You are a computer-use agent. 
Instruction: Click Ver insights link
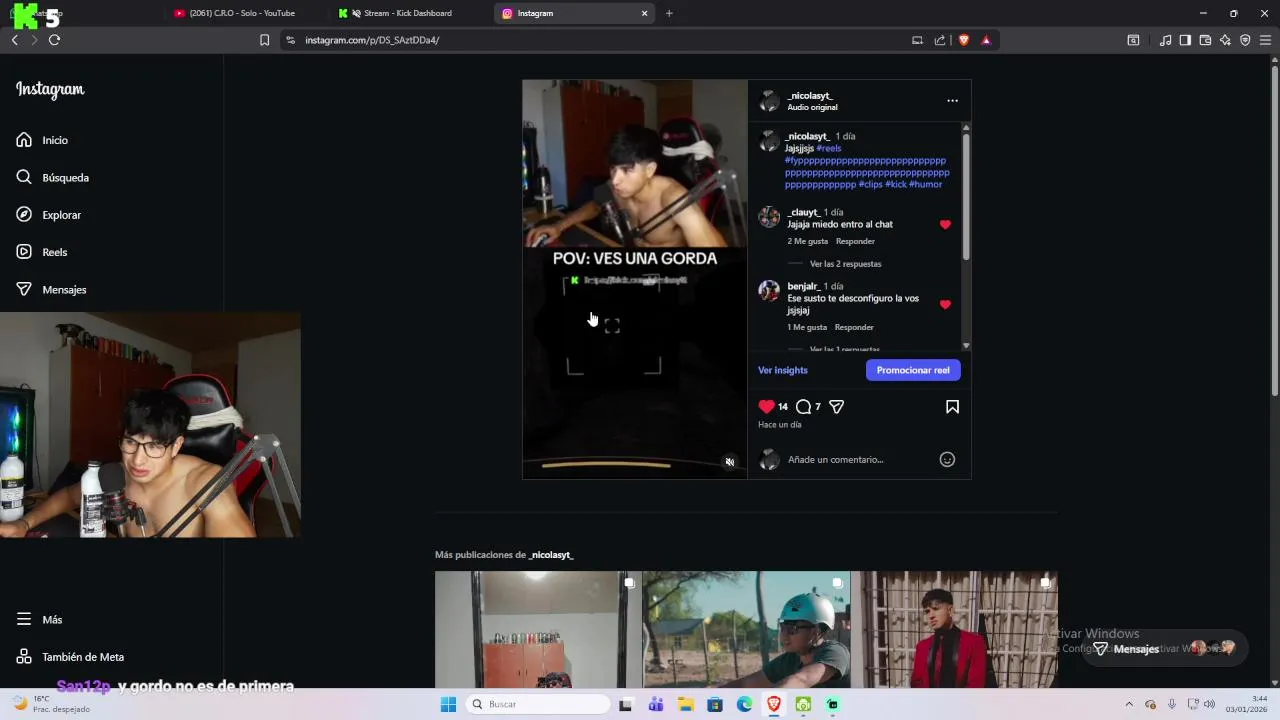[783, 370]
